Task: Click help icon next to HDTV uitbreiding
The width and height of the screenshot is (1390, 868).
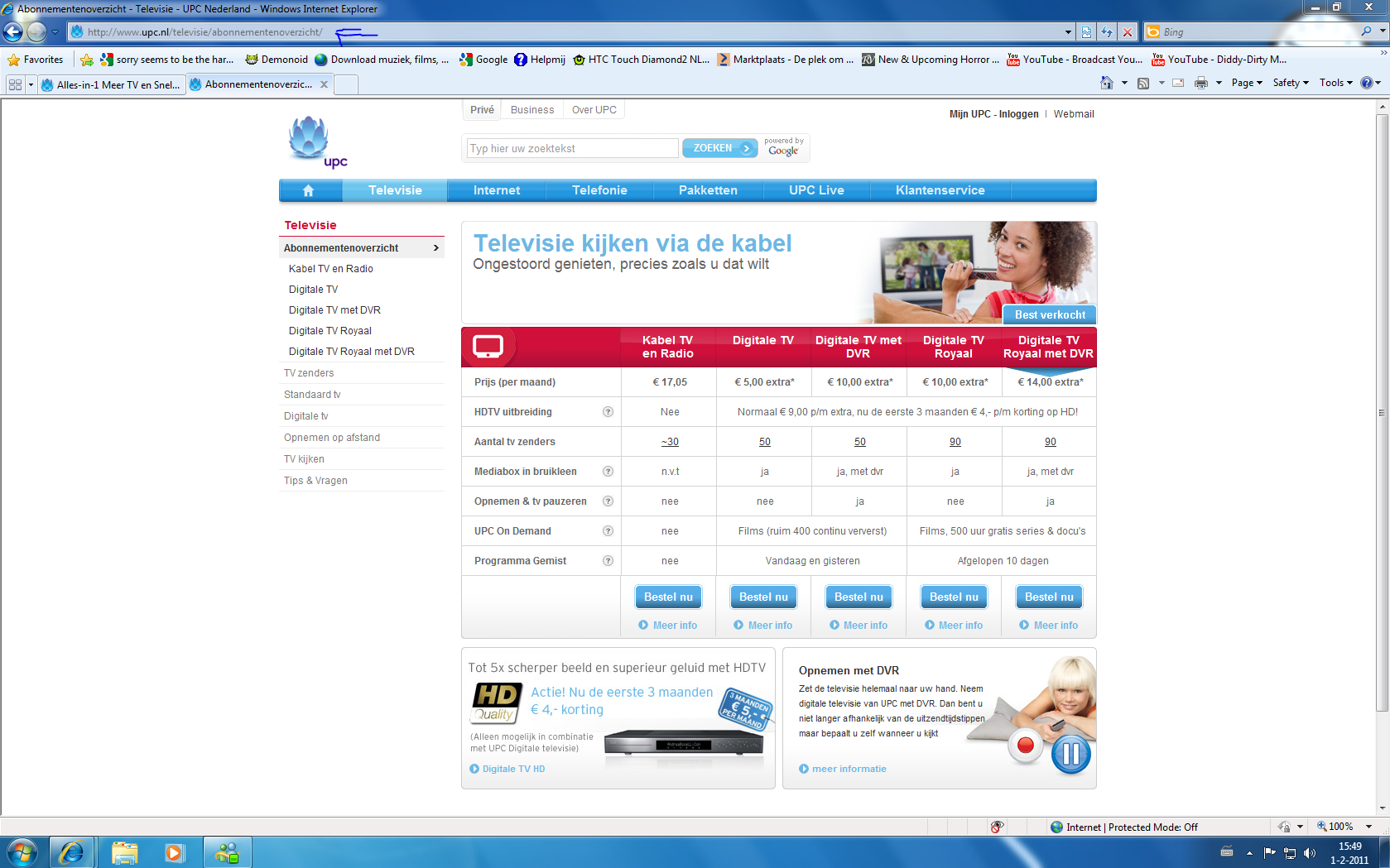Action: pos(608,412)
